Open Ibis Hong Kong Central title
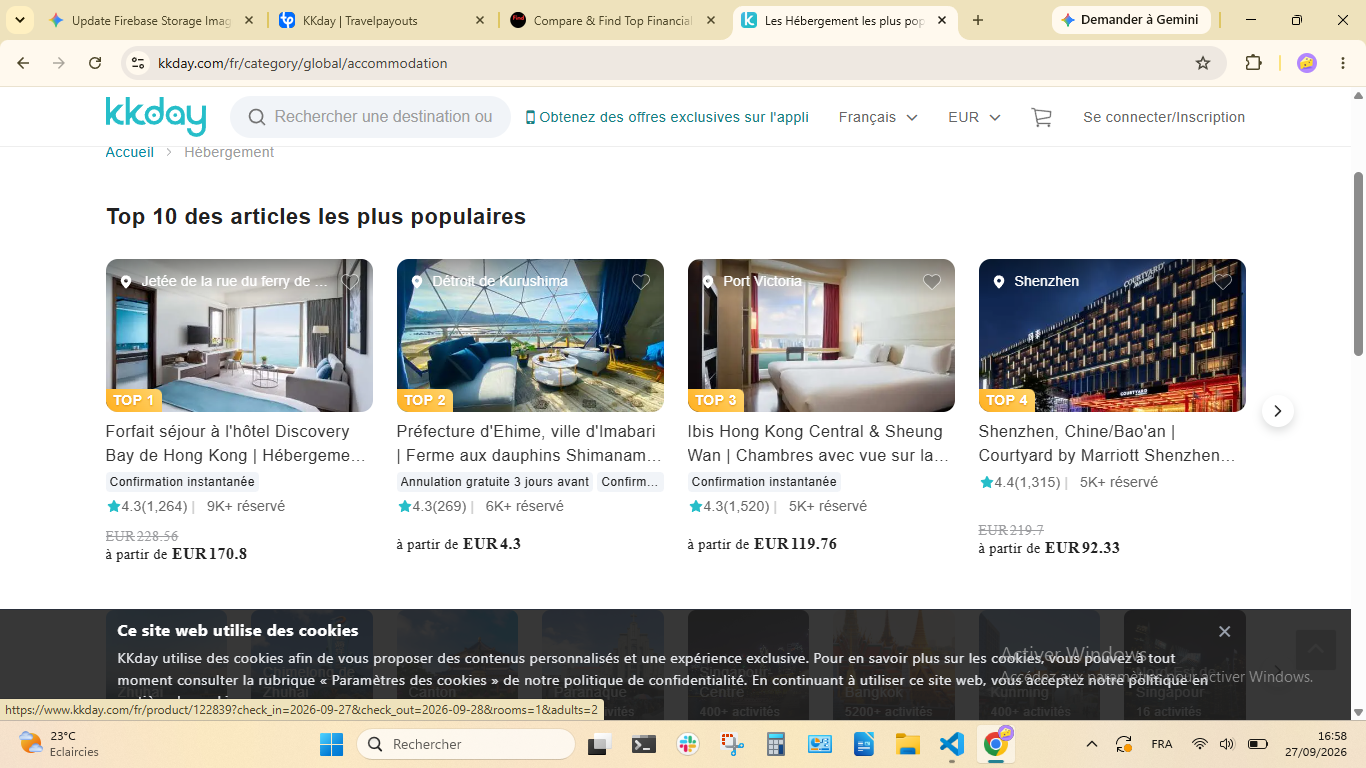 (x=819, y=443)
